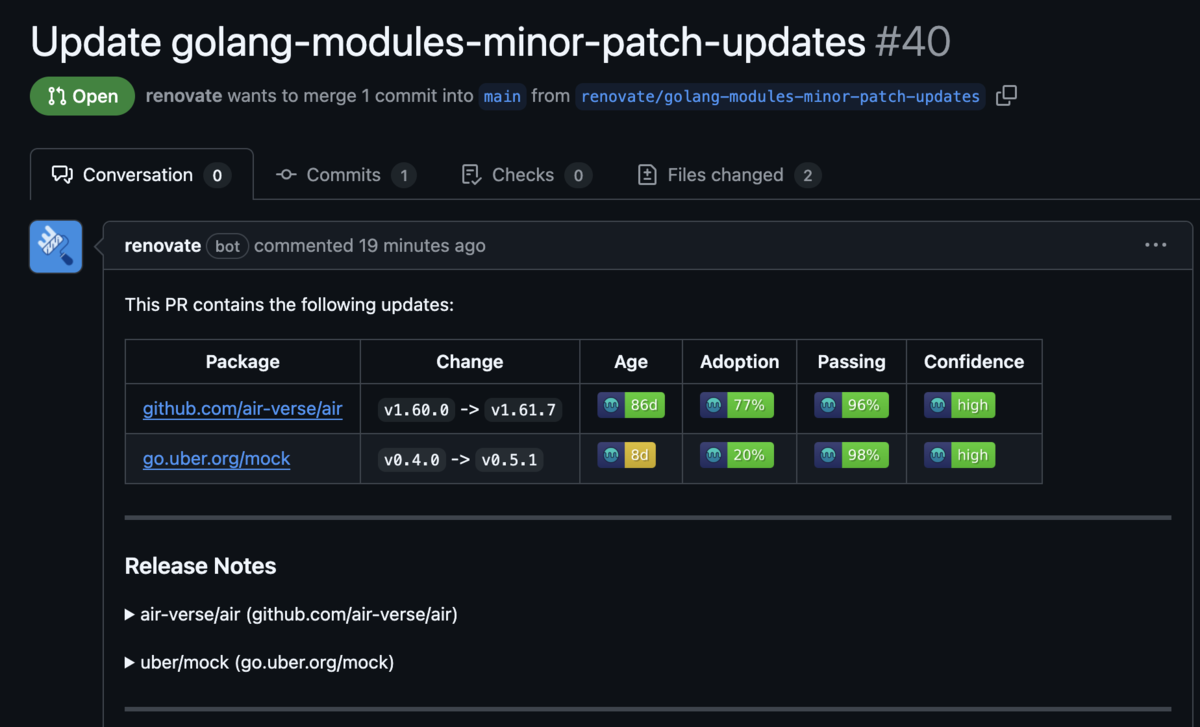Open the renovate commenter name link
This screenshot has height=727, width=1200.
tap(163, 245)
